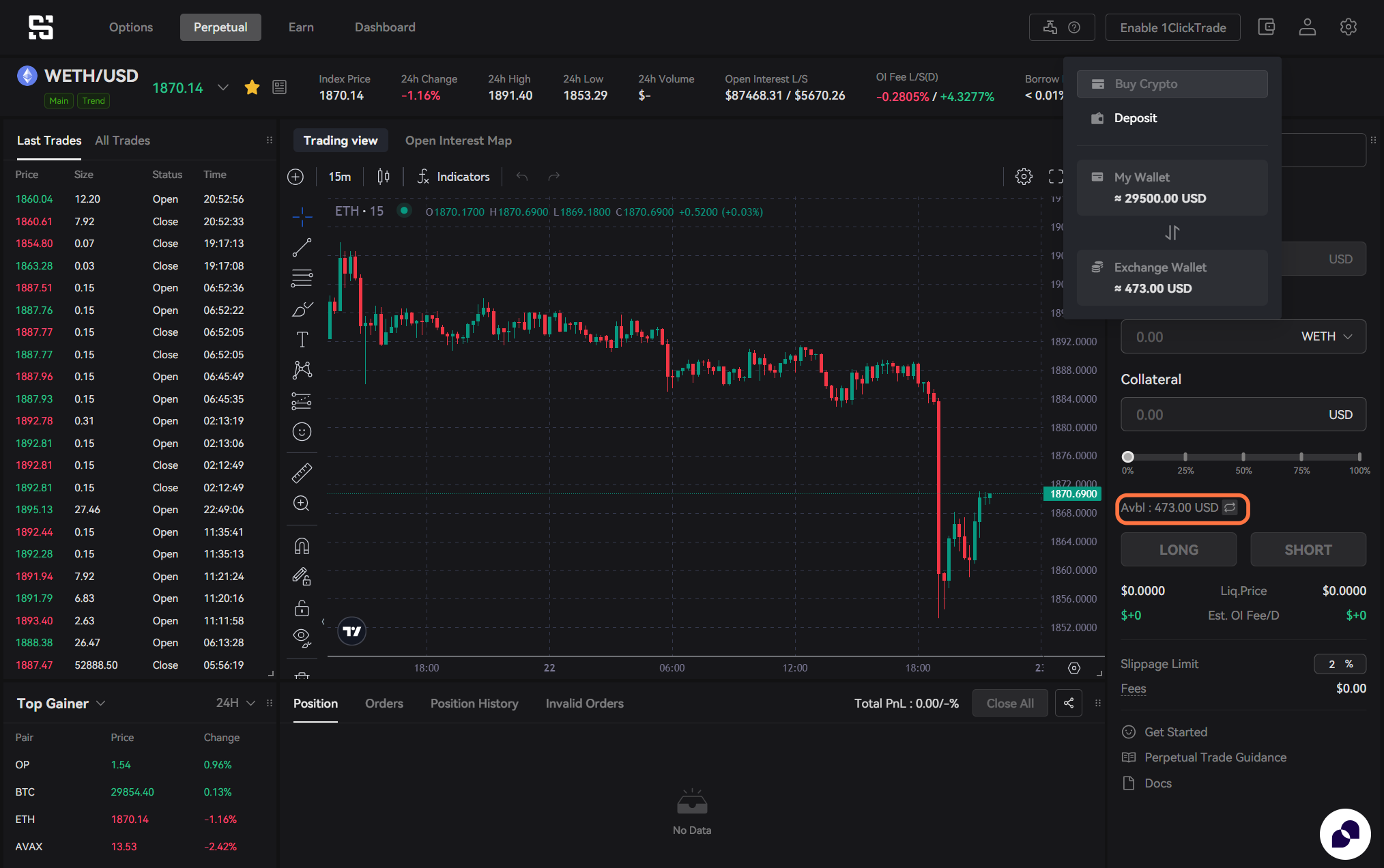Select the crosshair cursor tool

(x=302, y=217)
